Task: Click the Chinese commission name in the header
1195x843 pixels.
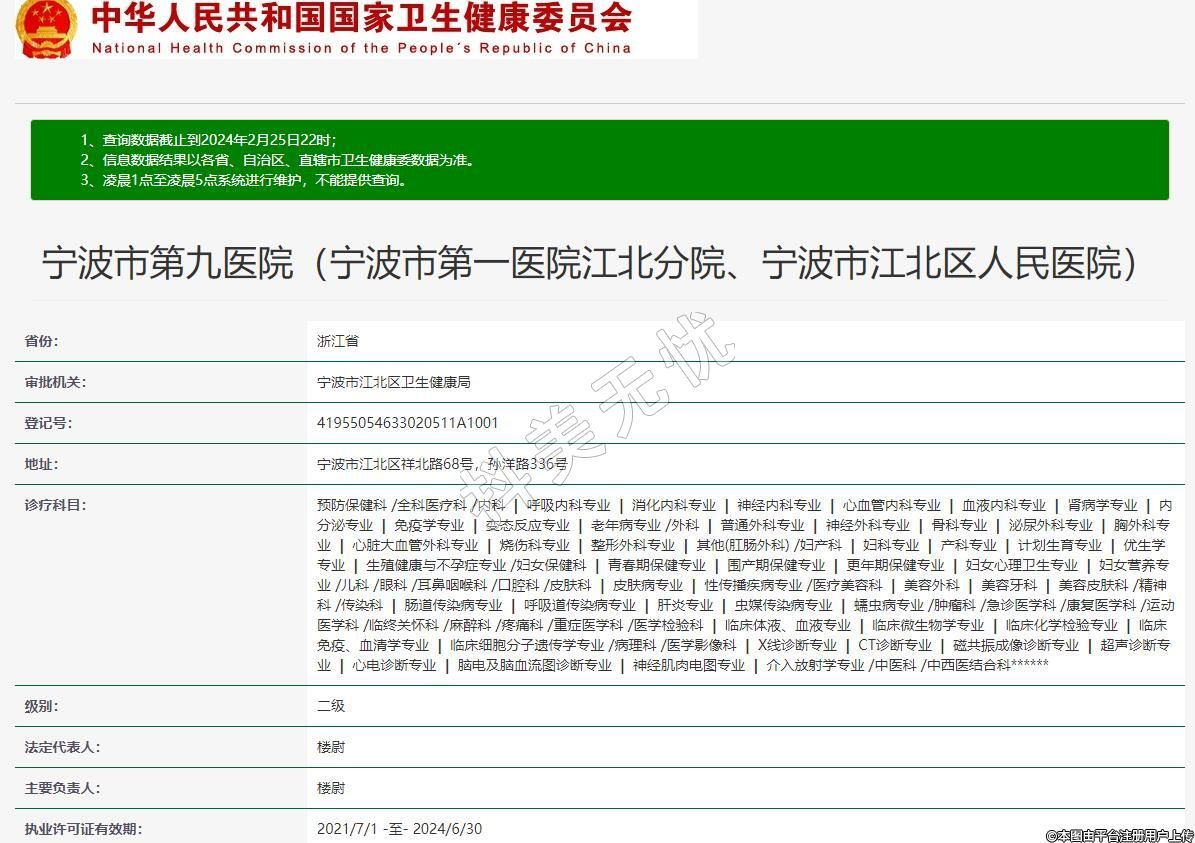Action: point(361,18)
